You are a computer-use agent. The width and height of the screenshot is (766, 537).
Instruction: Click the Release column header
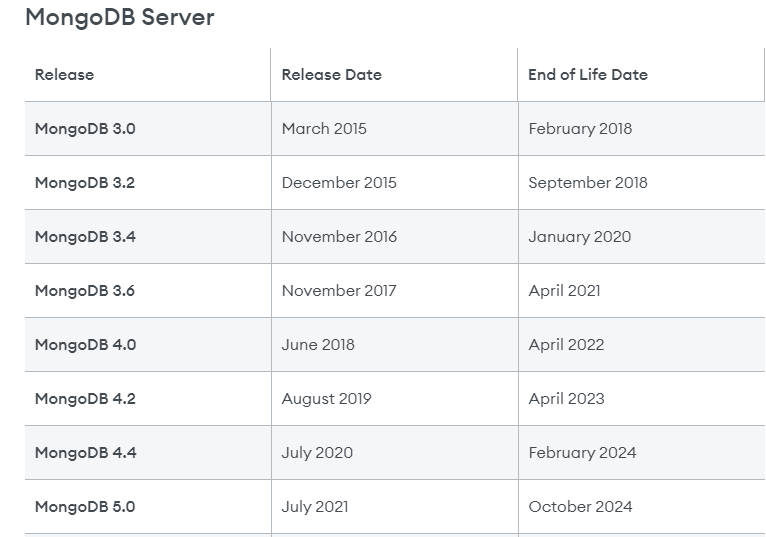pyautogui.click(x=64, y=74)
